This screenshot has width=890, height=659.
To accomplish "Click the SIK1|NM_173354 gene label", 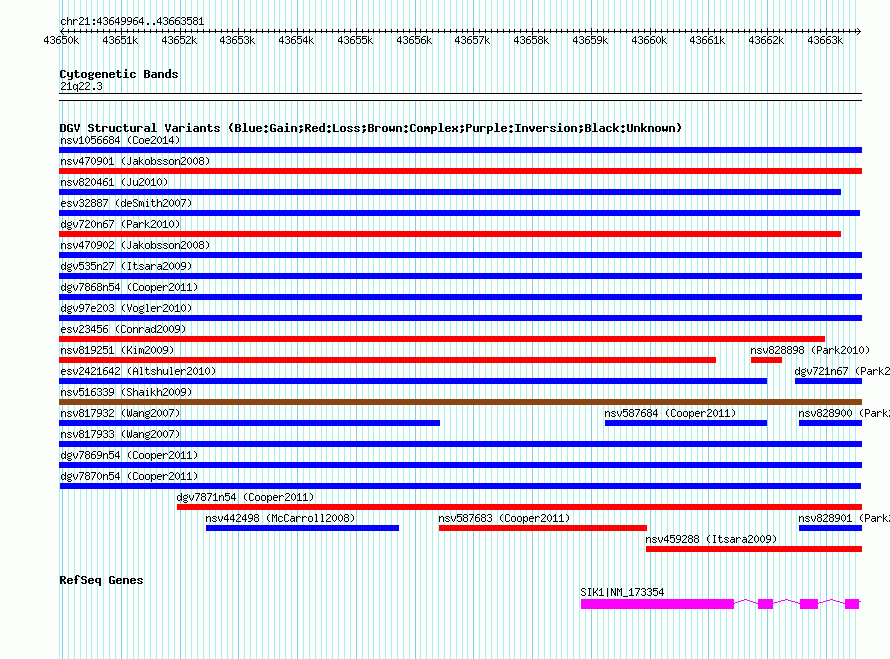I will click(622, 592).
